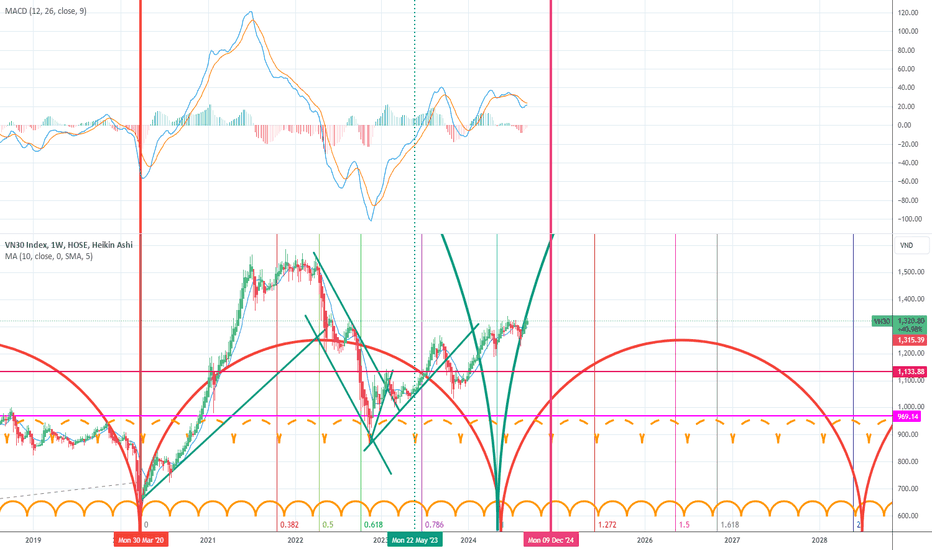Viewport: 932px width, 550px height.
Task: Click the MA (10, close, 0, SMA, 5) legend
Action: pyautogui.click(x=49, y=256)
